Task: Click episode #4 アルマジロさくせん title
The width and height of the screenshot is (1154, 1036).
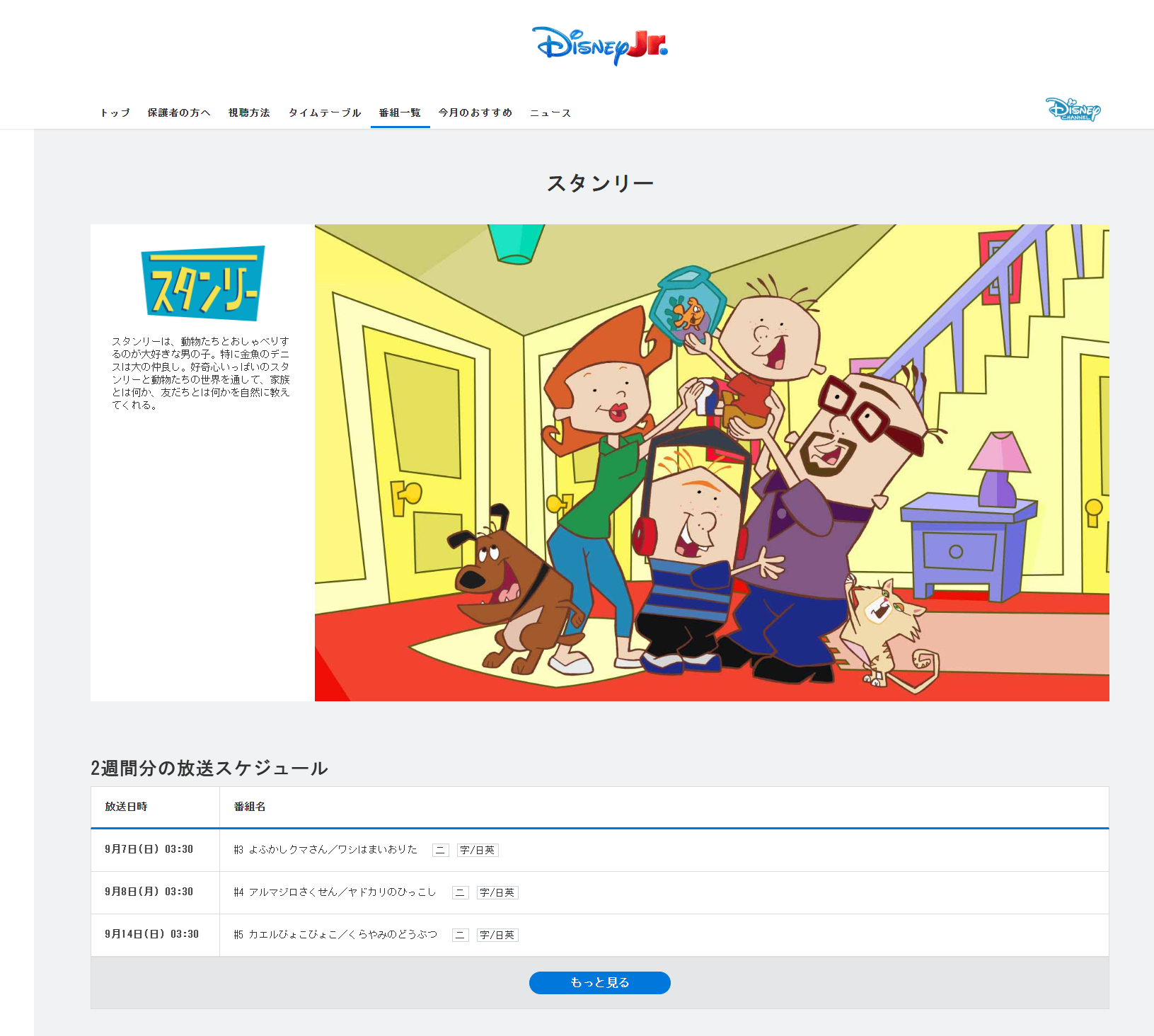Action: pyautogui.click(x=335, y=892)
